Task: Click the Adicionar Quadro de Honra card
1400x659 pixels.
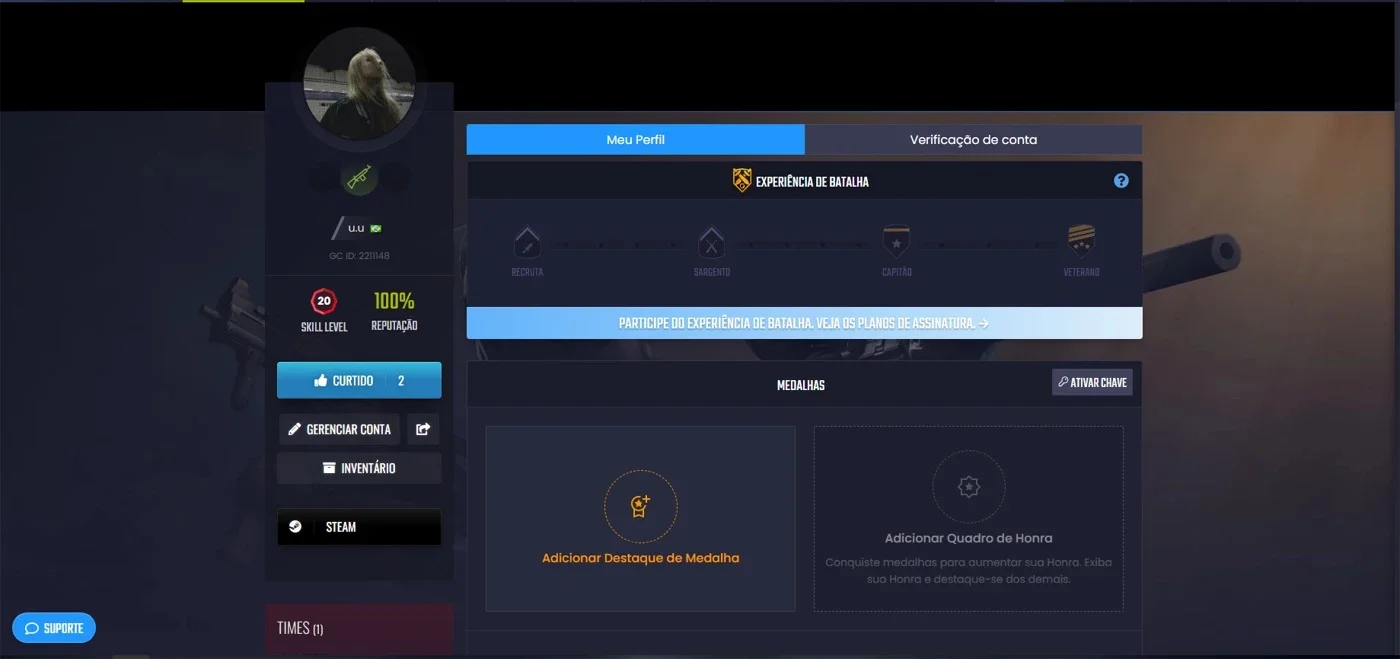Action: coord(968,519)
